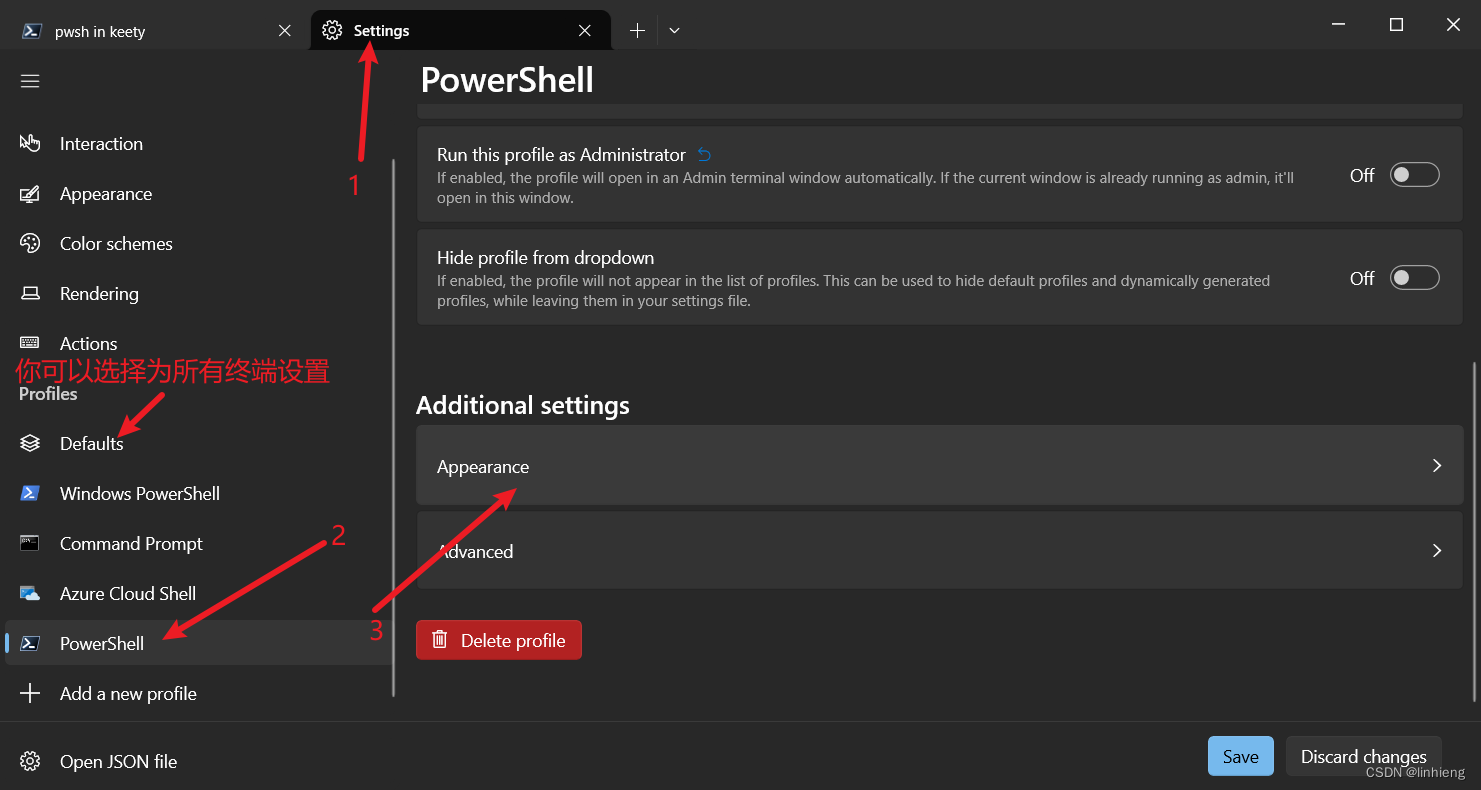Click the chevron on the Advanced row

coord(1436,550)
